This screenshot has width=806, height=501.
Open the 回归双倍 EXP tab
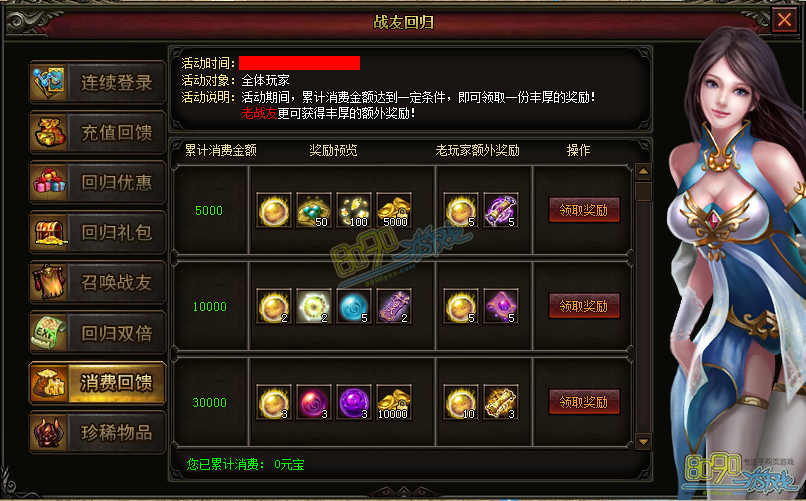pyautogui.click(x=98, y=332)
